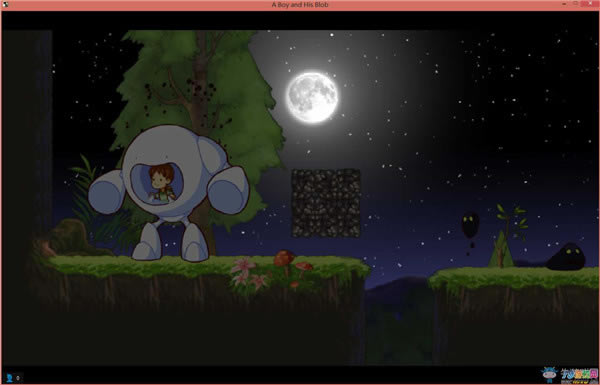Click the pink flowers on the ledge
This screenshot has height=385, width=600.
(248, 274)
